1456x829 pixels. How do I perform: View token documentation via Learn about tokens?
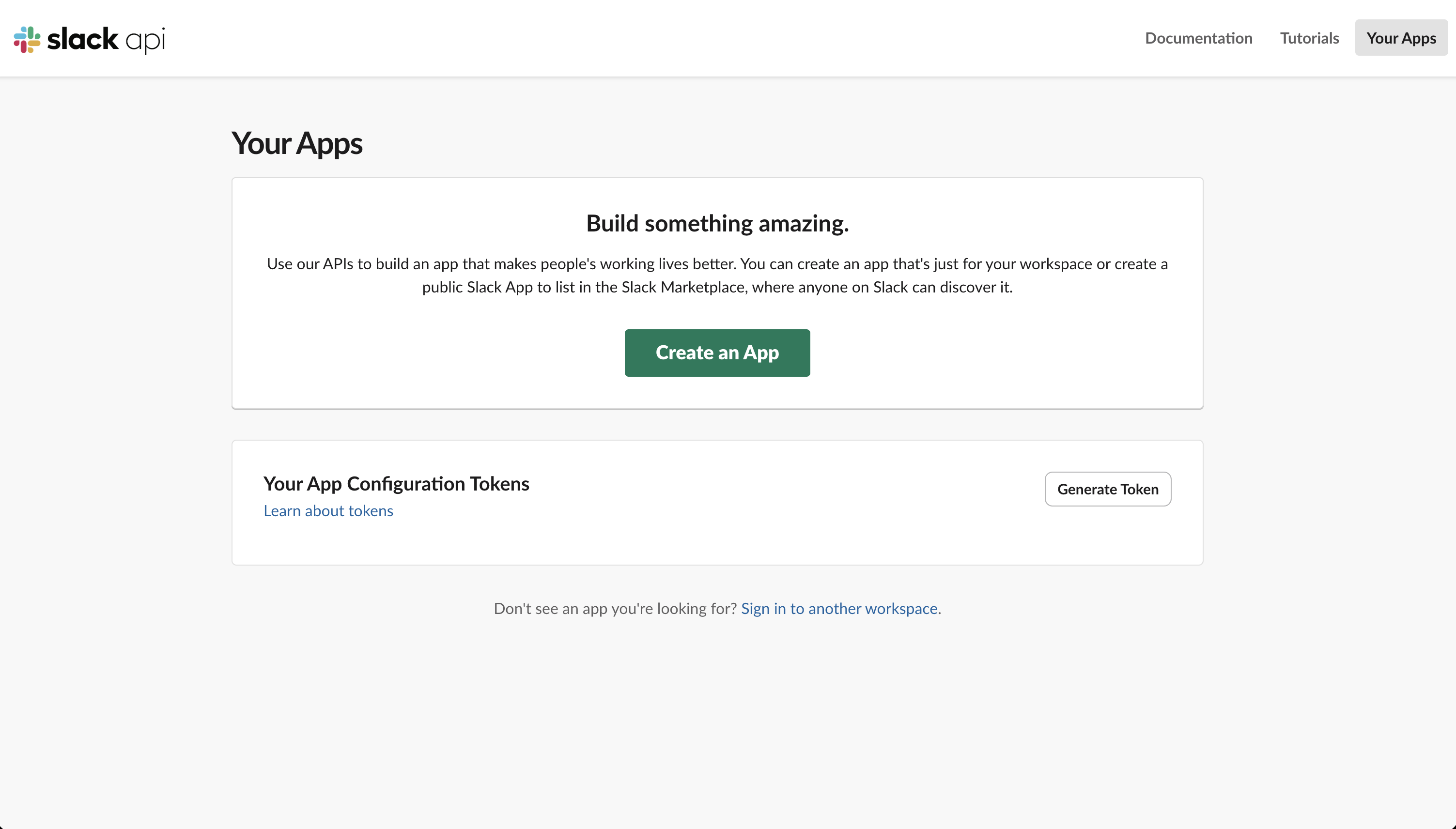click(x=328, y=511)
